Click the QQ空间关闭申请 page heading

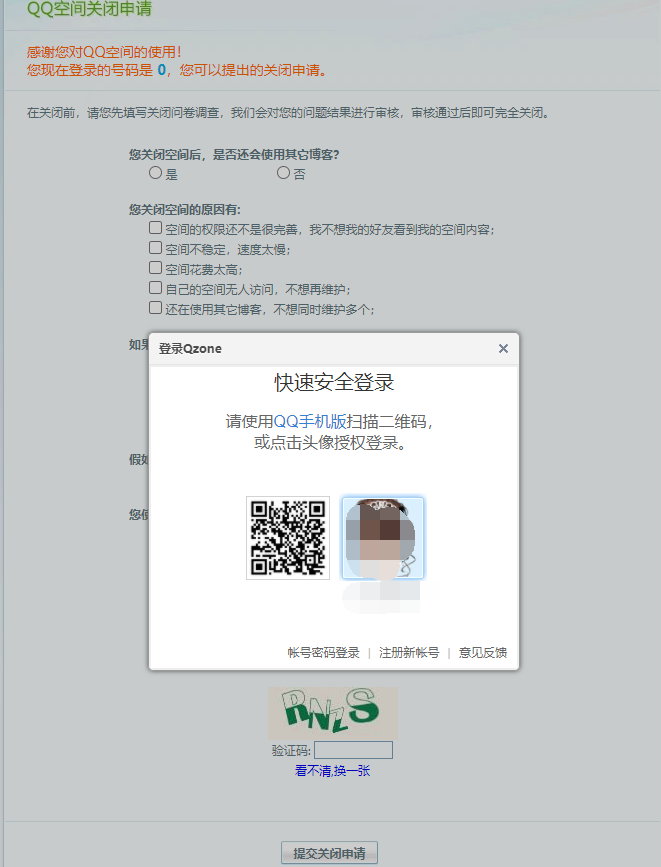[90, 10]
